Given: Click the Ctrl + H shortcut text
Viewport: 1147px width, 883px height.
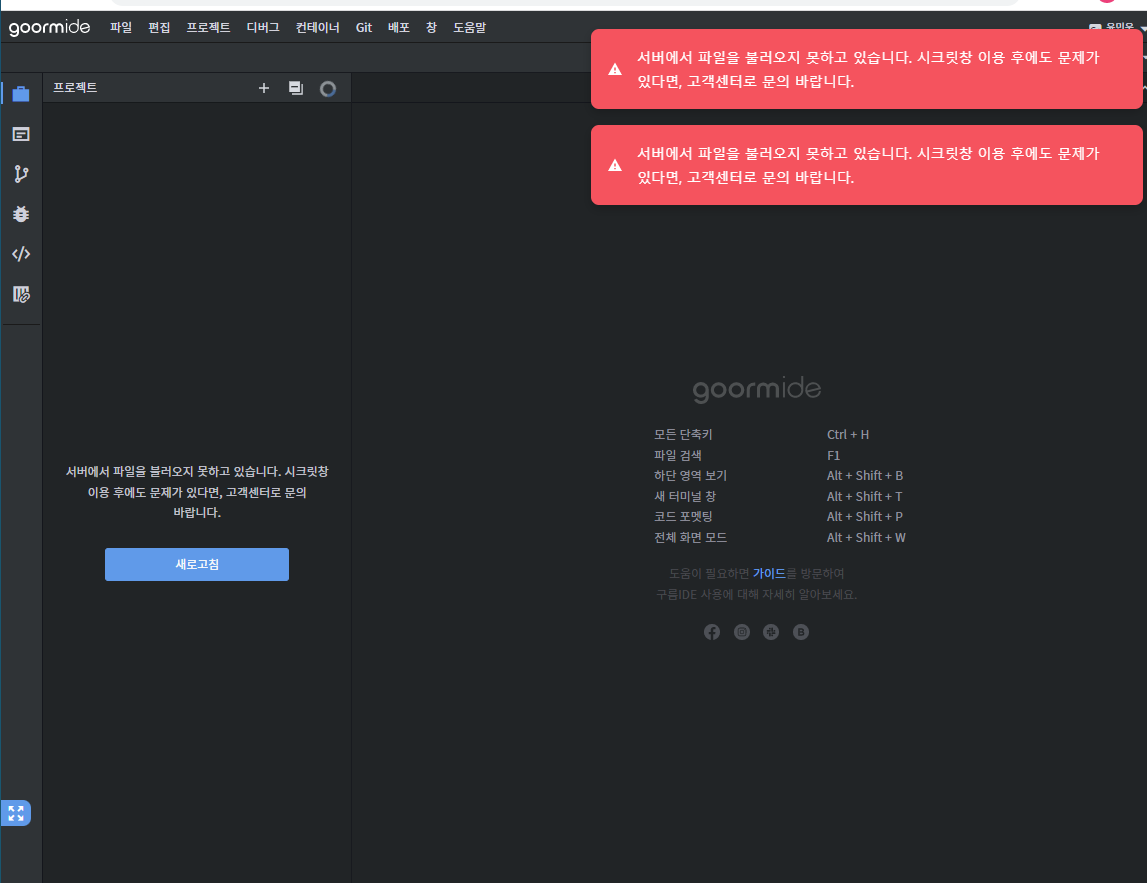Looking at the screenshot, I should pyautogui.click(x=848, y=435).
